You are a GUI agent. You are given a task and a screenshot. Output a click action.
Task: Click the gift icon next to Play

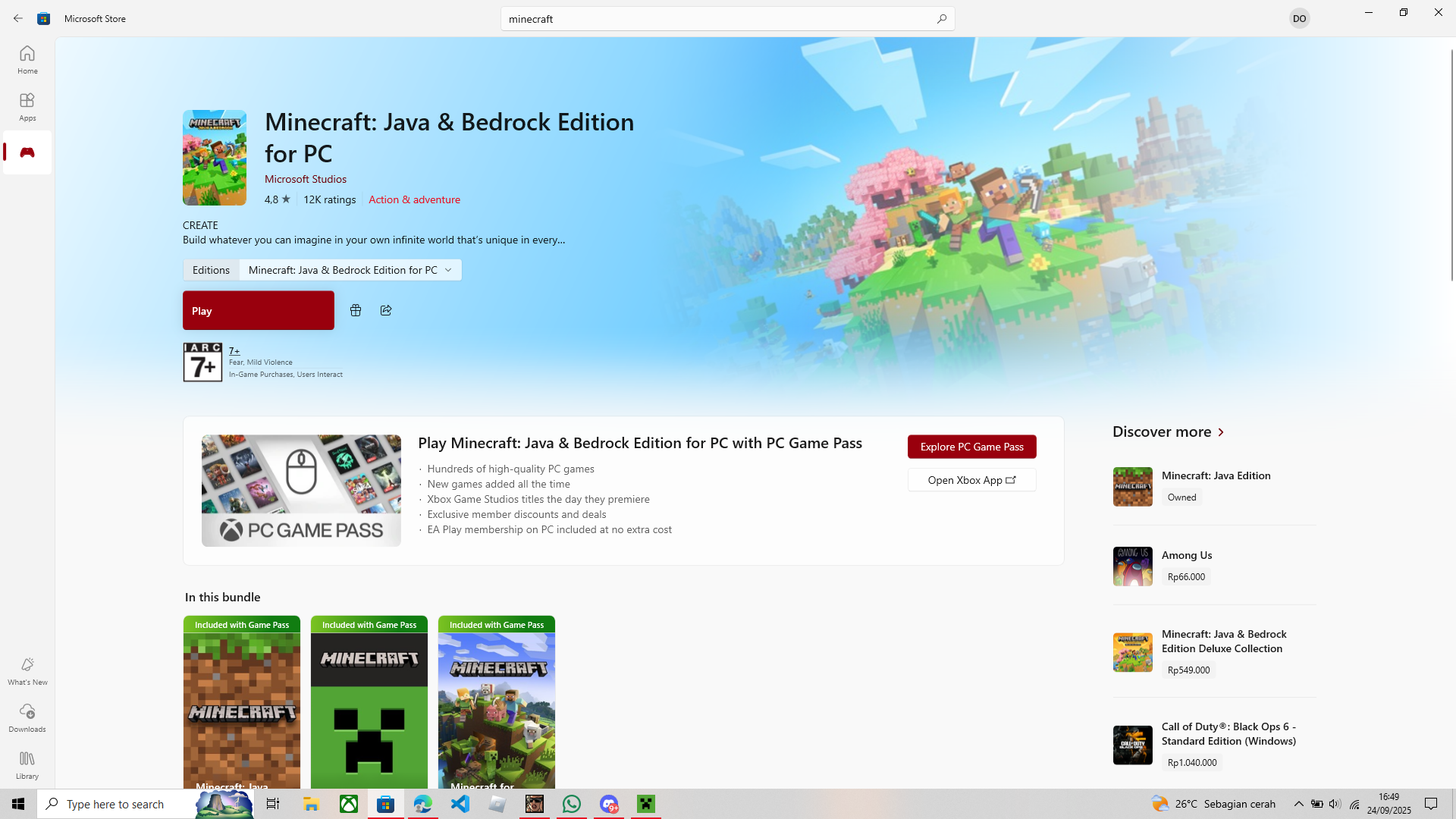(356, 310)
